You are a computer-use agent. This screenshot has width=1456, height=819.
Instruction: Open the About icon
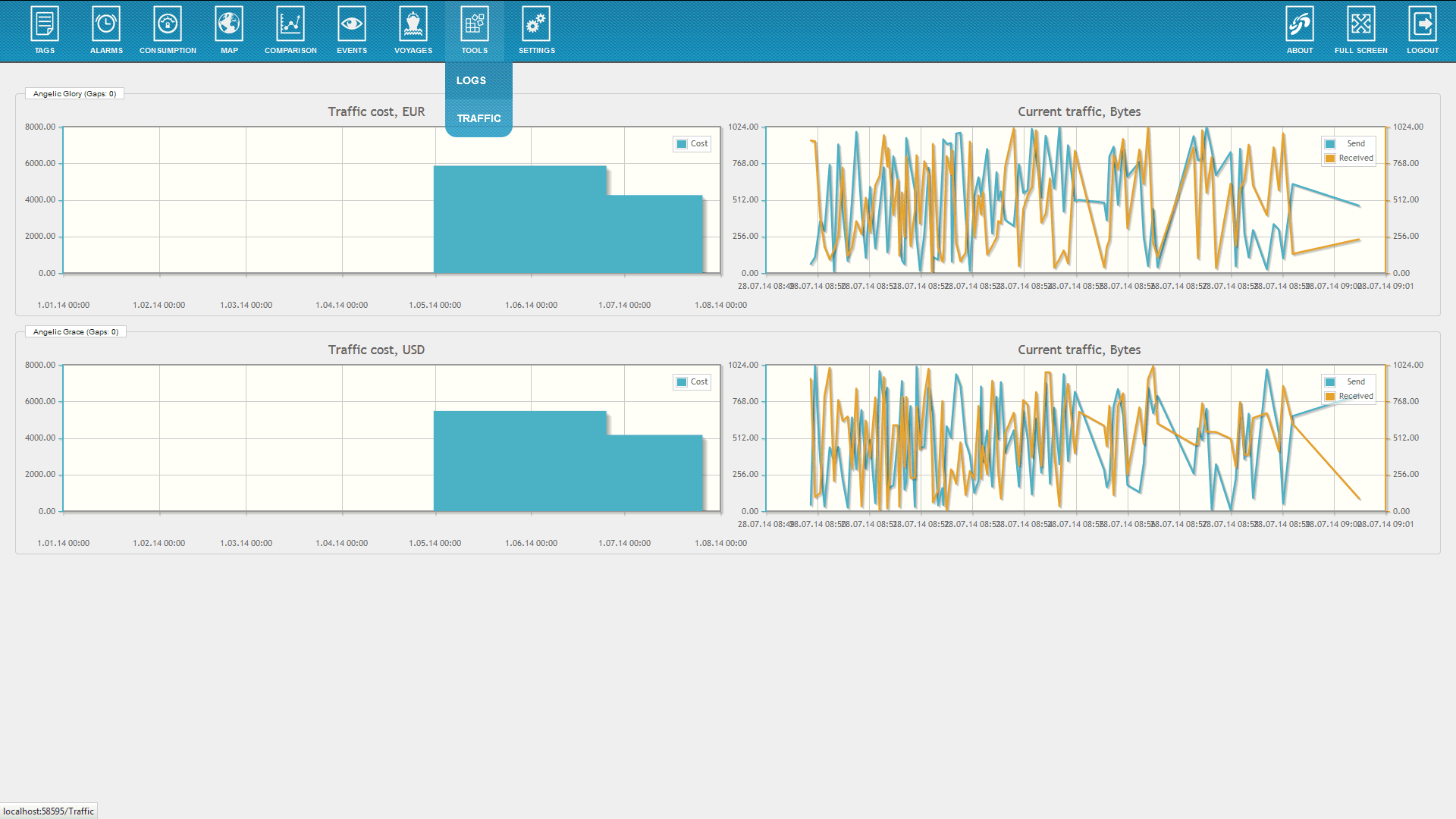[1300, 24]
